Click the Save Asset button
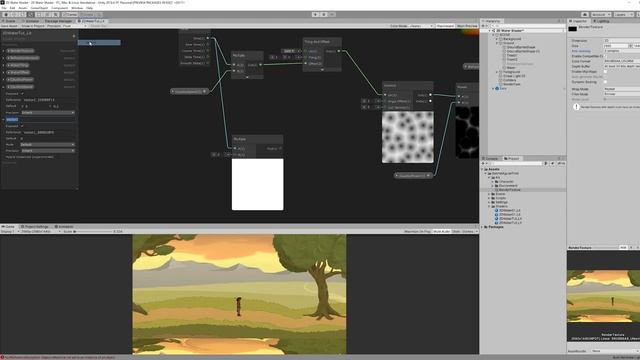 click(x=9, y=26)
